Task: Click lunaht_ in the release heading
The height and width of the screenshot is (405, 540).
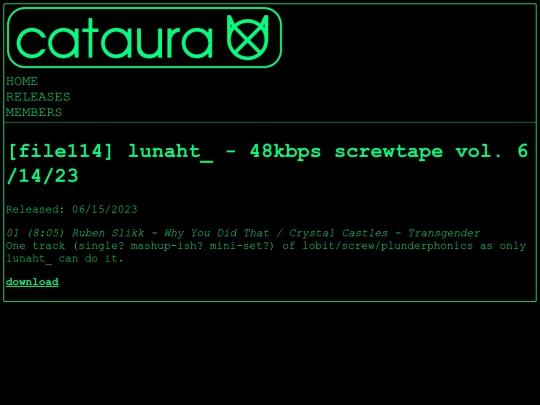Action: point(170,152)
